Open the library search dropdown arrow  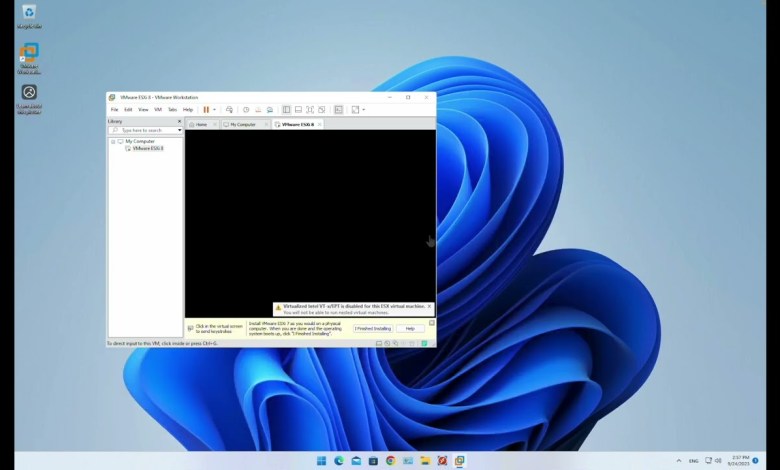pos(180,130)
